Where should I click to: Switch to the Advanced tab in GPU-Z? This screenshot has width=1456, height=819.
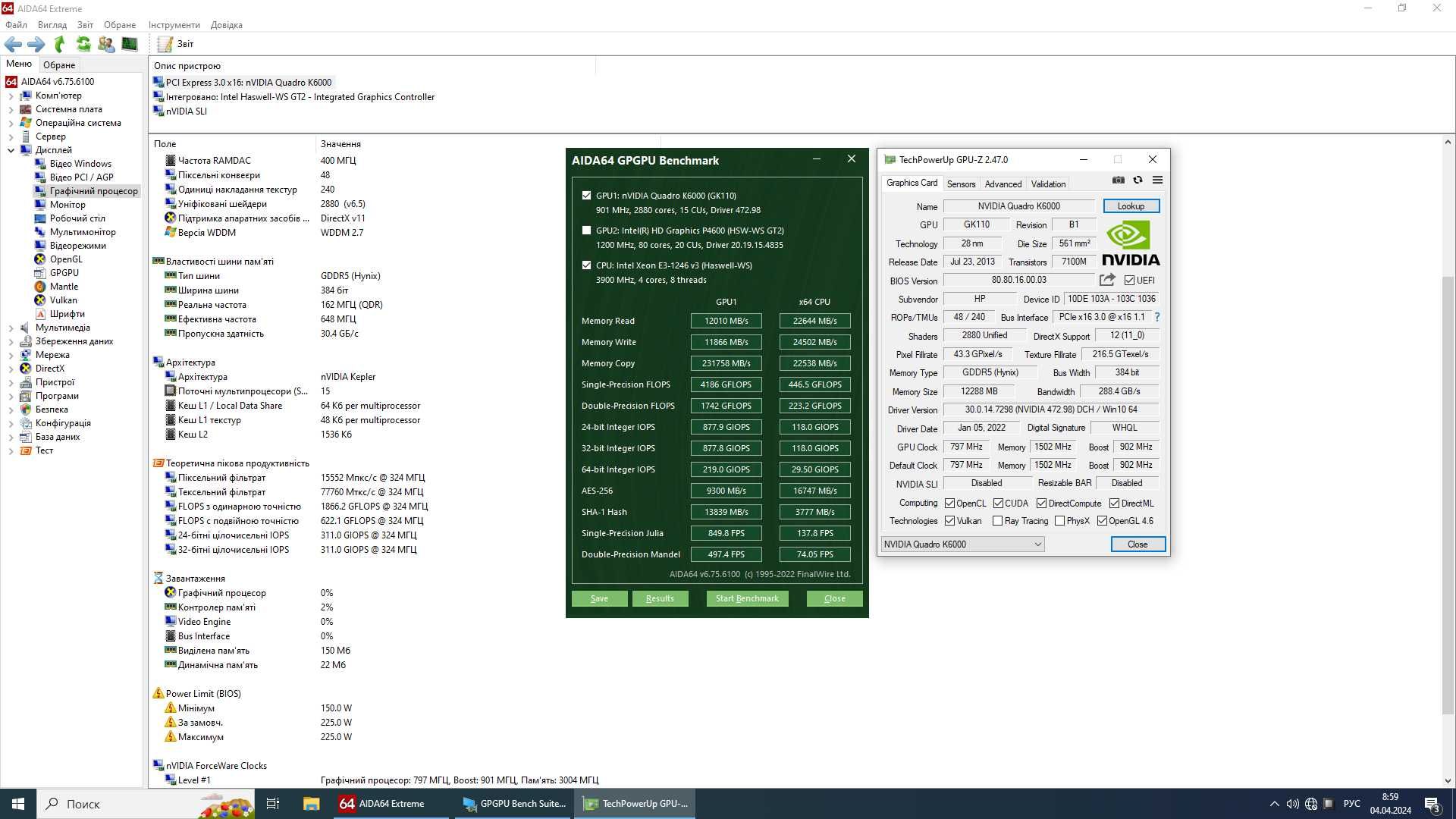[1003, 184]
